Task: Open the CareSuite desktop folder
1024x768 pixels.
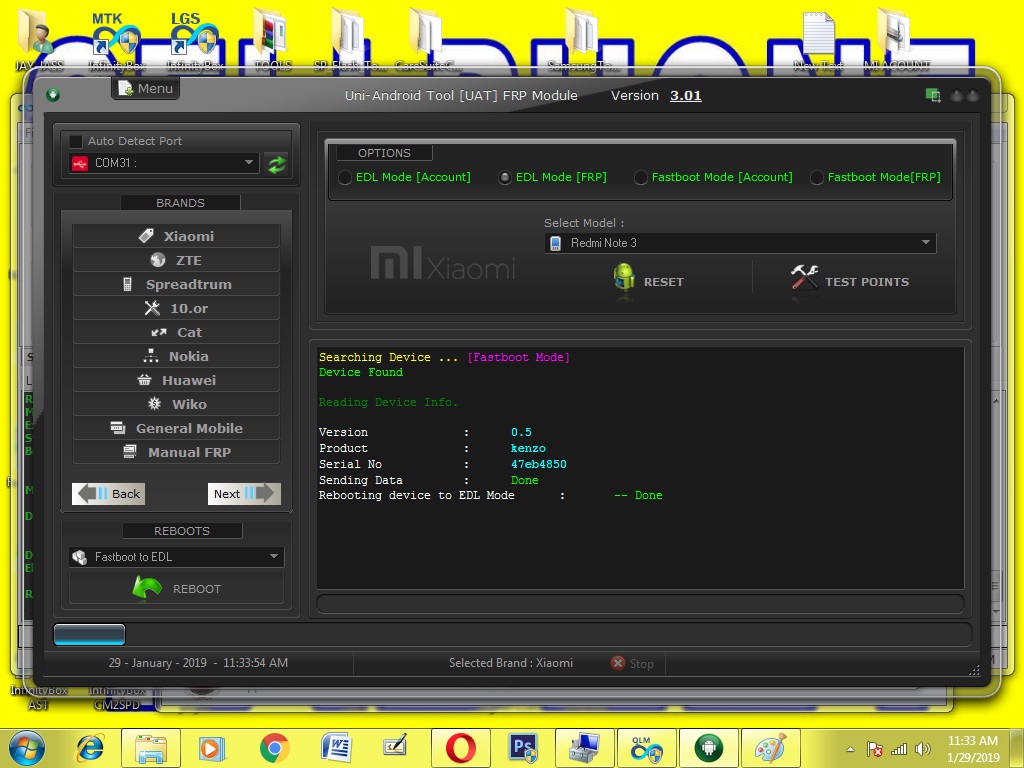Action: pyautogui.click(x=428, y=40)
